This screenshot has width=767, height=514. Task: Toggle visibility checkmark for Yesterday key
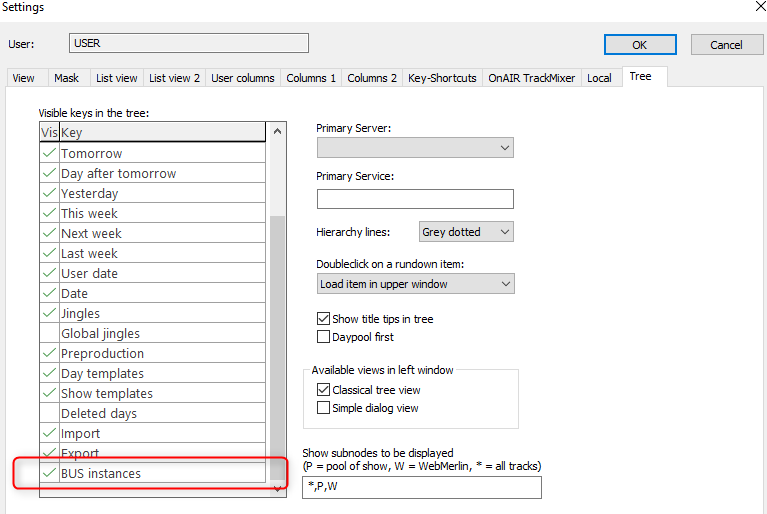coord(48,194)
